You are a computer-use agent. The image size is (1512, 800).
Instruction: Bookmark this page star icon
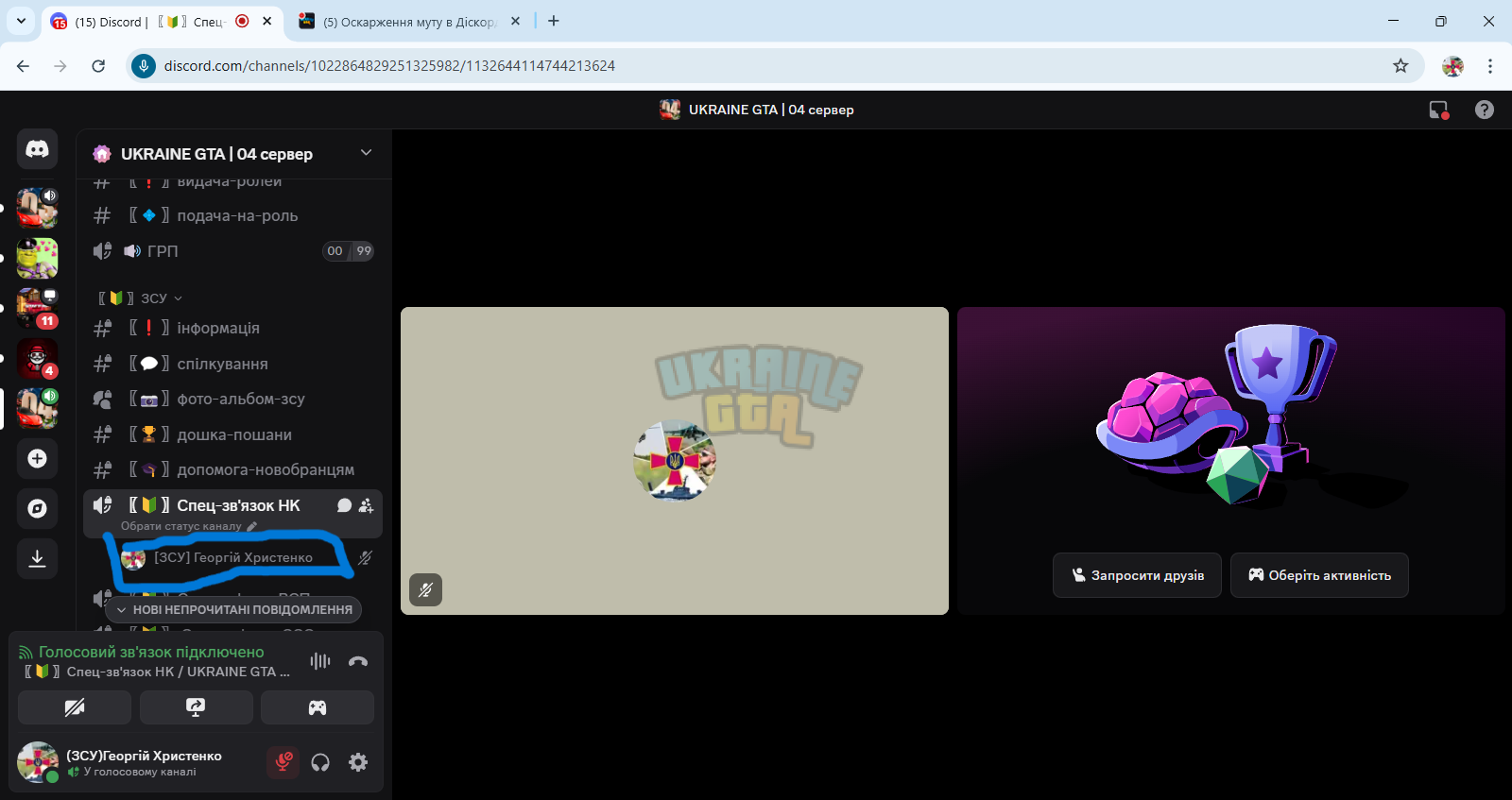tap(1400, 66)
